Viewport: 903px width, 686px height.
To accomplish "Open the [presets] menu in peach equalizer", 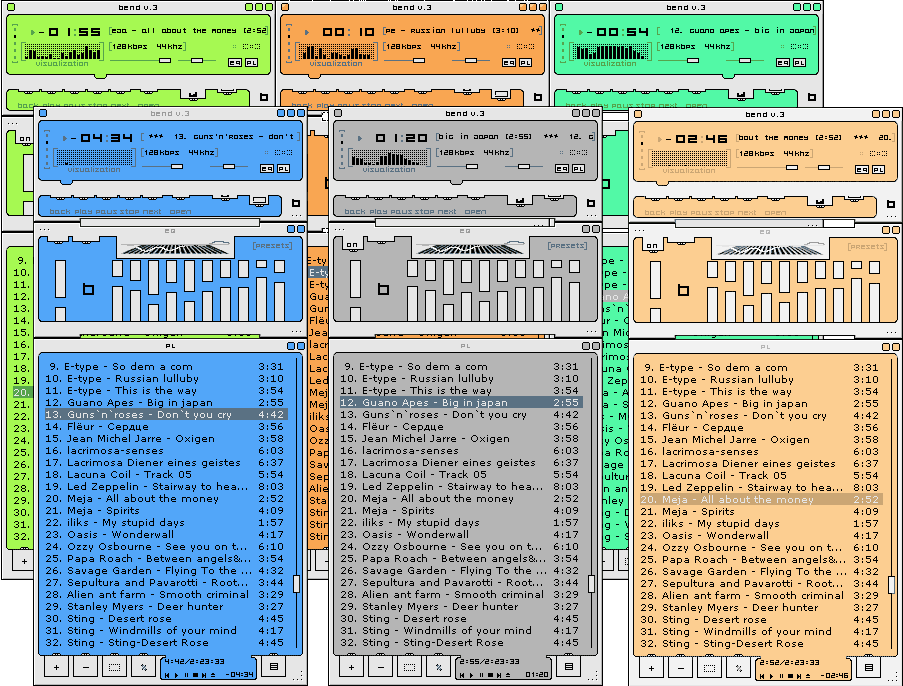I will (867, 247).
